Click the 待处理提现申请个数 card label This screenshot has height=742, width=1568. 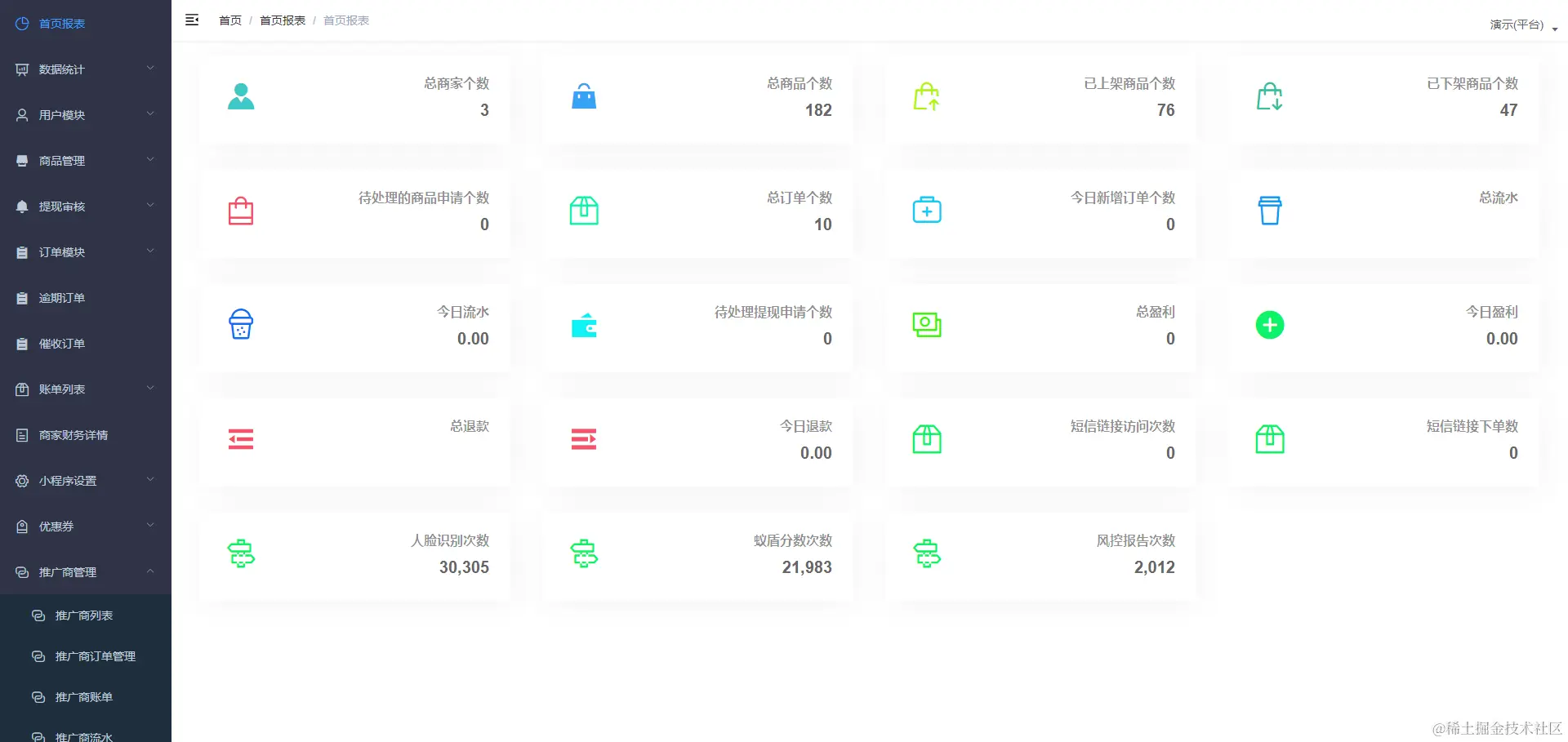click(x=773, y=312)
